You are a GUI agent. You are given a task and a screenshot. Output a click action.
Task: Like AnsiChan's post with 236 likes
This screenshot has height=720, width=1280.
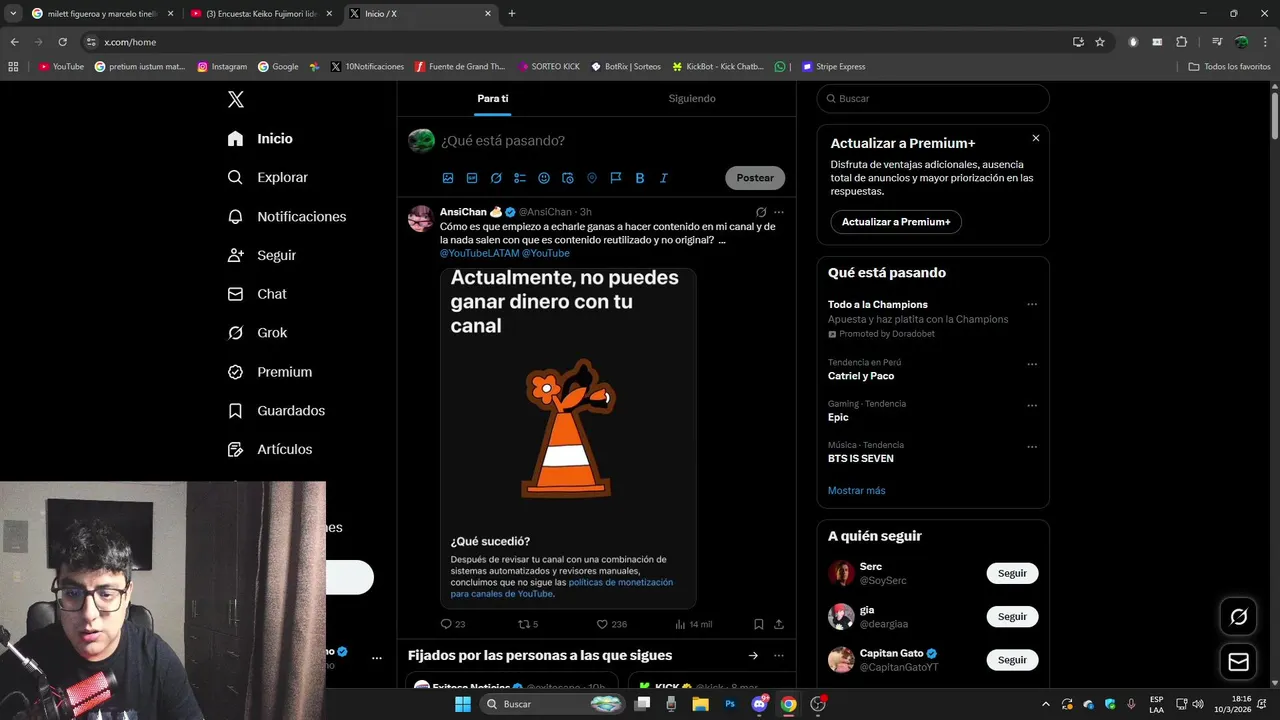612,624
